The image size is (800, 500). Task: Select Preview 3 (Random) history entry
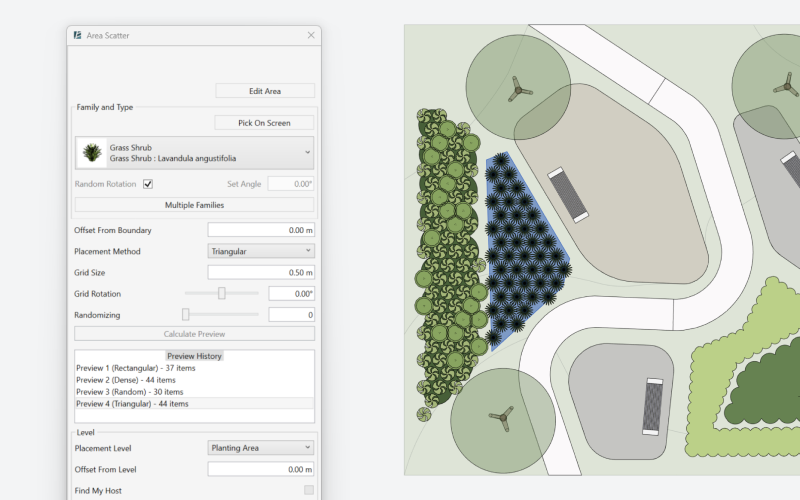click(129, 392)
